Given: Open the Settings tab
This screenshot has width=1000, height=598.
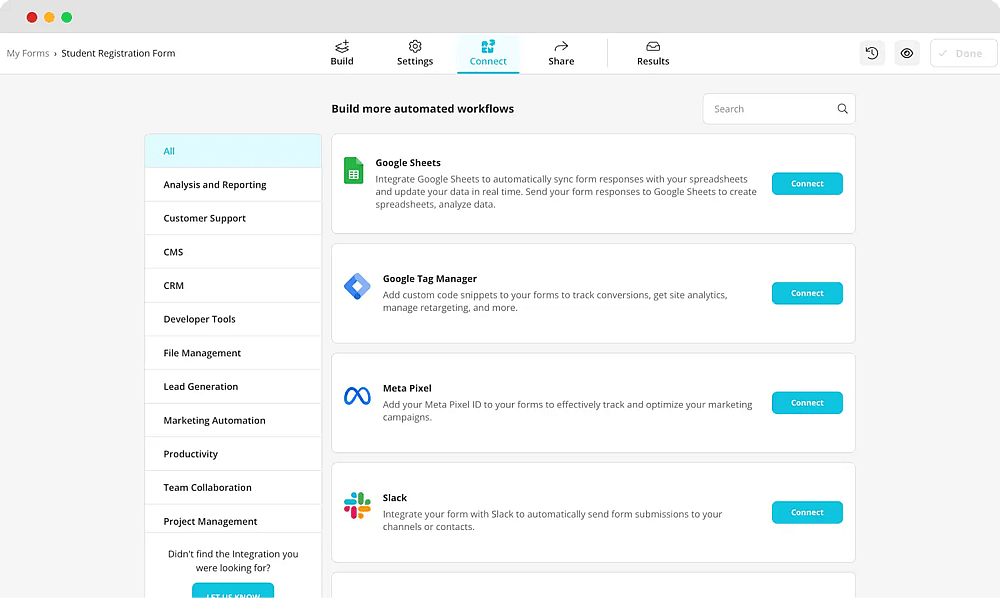Looking at the screenshot, I should [415, 54].
